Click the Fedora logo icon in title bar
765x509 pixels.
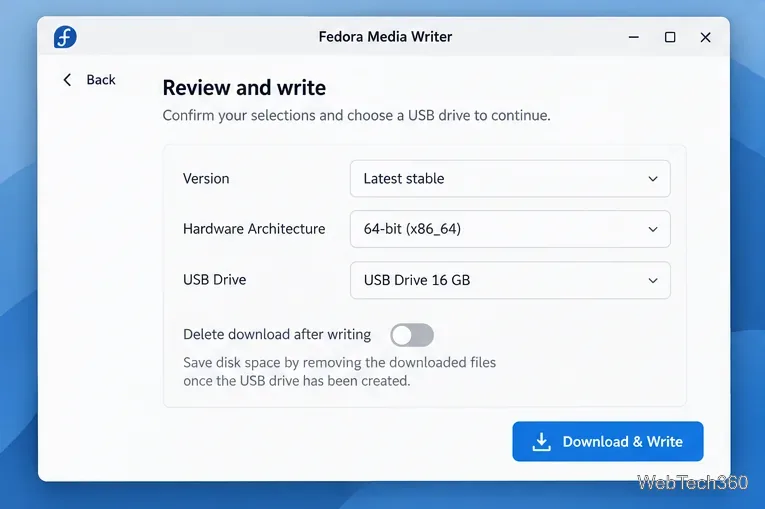click(65, 37)
